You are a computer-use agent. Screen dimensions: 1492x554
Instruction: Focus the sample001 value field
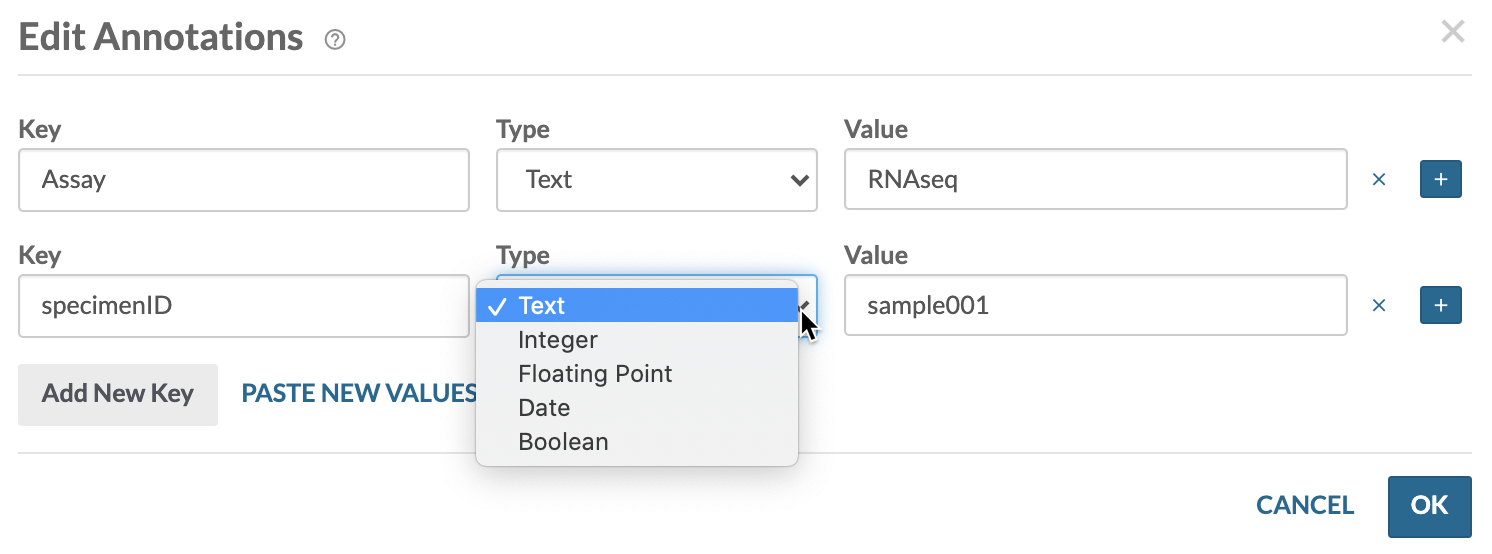coord(1095,306)
